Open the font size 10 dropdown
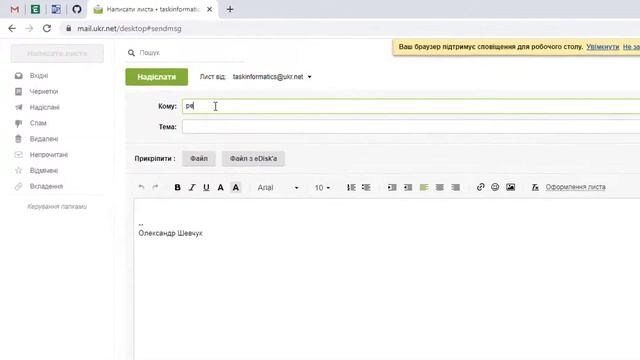 click(322, 187)
